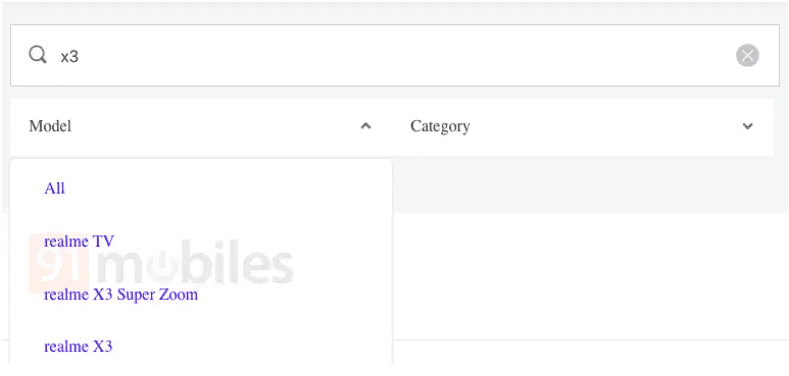789x376 pixels.
Task: Click the magnifying glass search icon
Action: click(38, 54)
